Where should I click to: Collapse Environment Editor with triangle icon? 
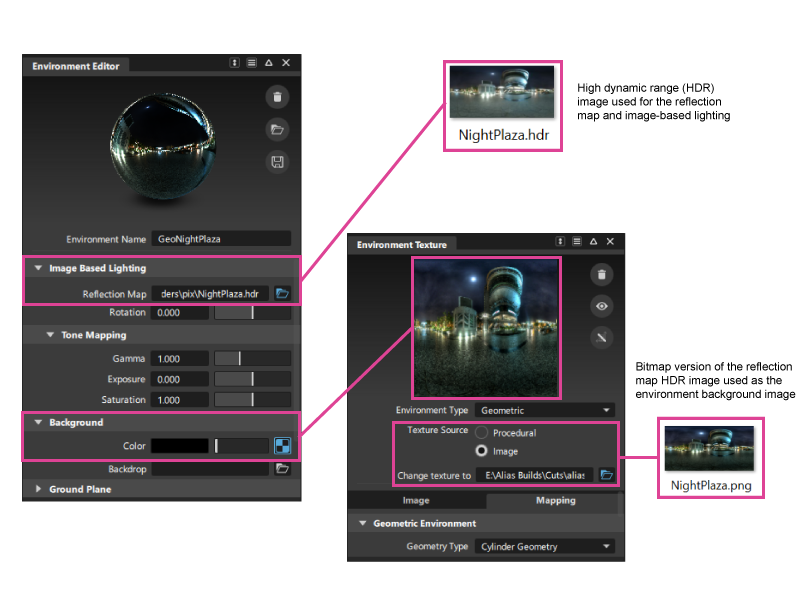(269, 63)
